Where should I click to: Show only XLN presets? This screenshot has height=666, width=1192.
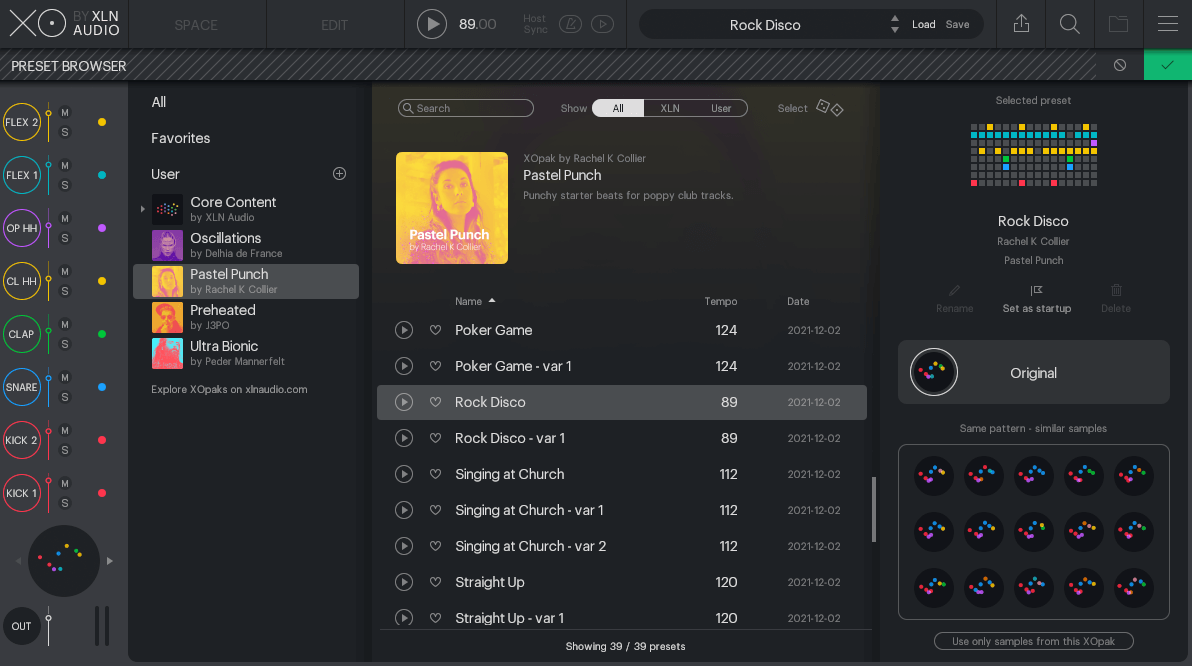pyautogui.click(x=670, y=108)
